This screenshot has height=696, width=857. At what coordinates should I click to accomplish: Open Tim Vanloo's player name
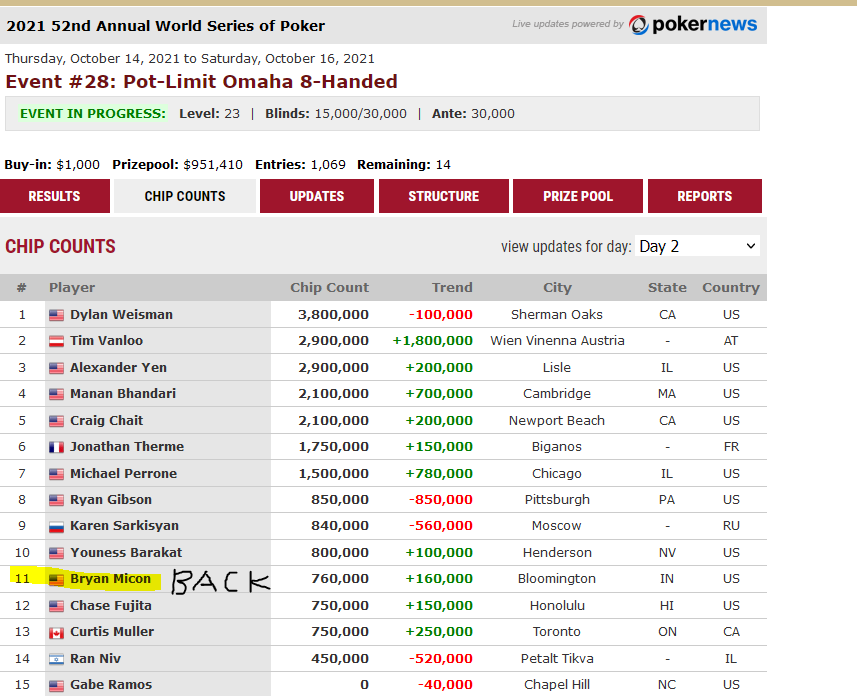(x=107, y=341)
